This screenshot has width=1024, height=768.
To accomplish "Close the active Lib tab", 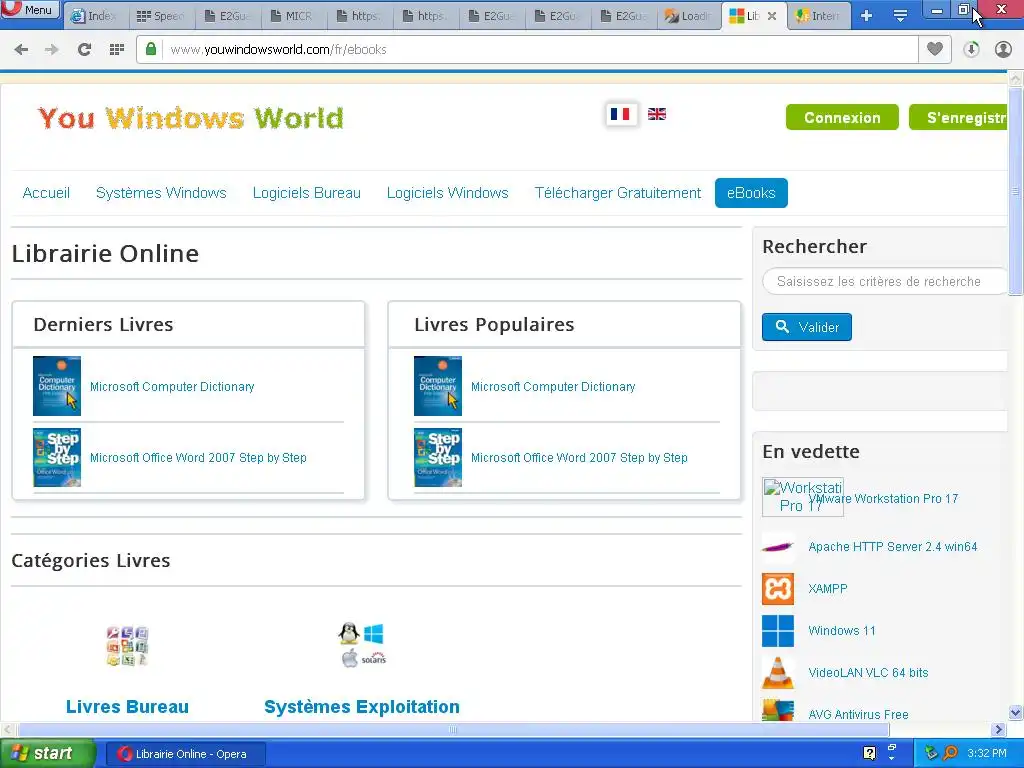I will click(x=771, y=16).
